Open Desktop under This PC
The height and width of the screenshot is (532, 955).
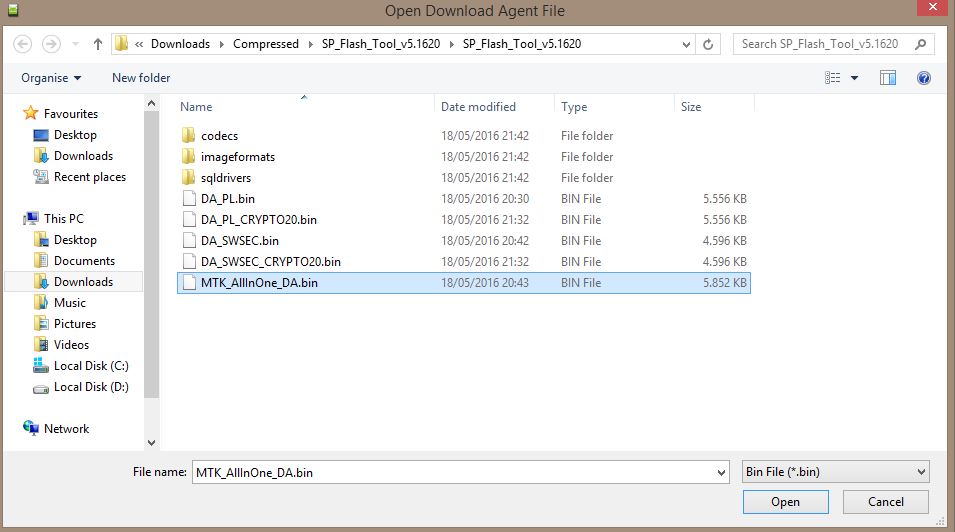click(x=75, y=240)
